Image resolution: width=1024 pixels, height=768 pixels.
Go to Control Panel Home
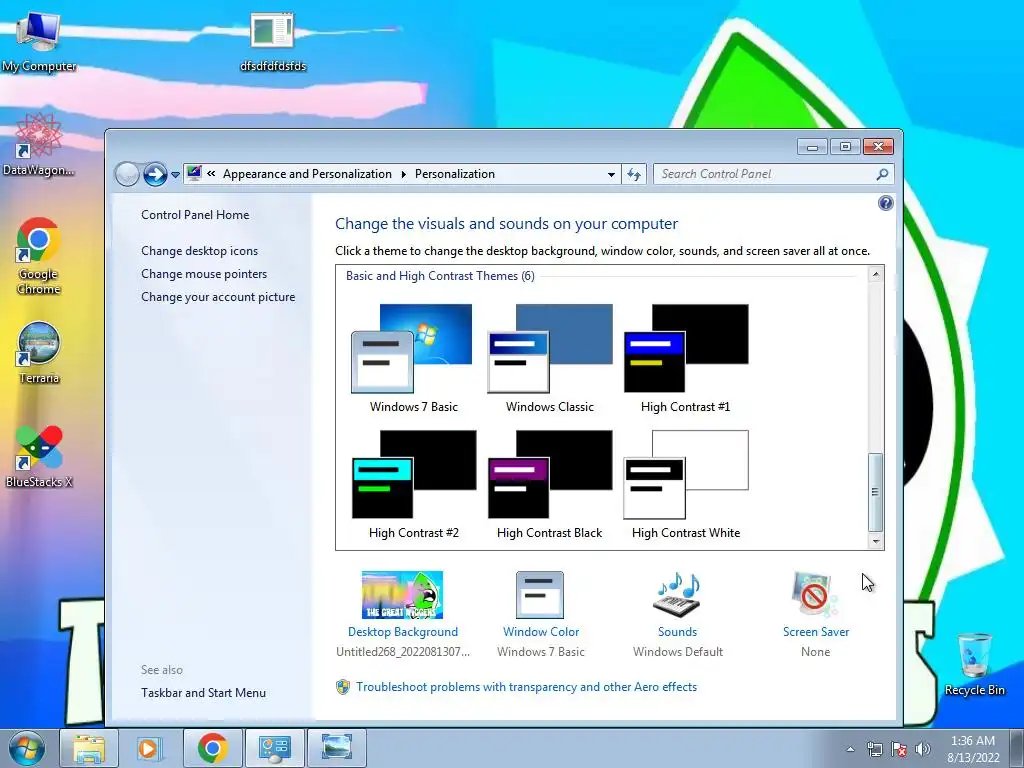(195, 215)
